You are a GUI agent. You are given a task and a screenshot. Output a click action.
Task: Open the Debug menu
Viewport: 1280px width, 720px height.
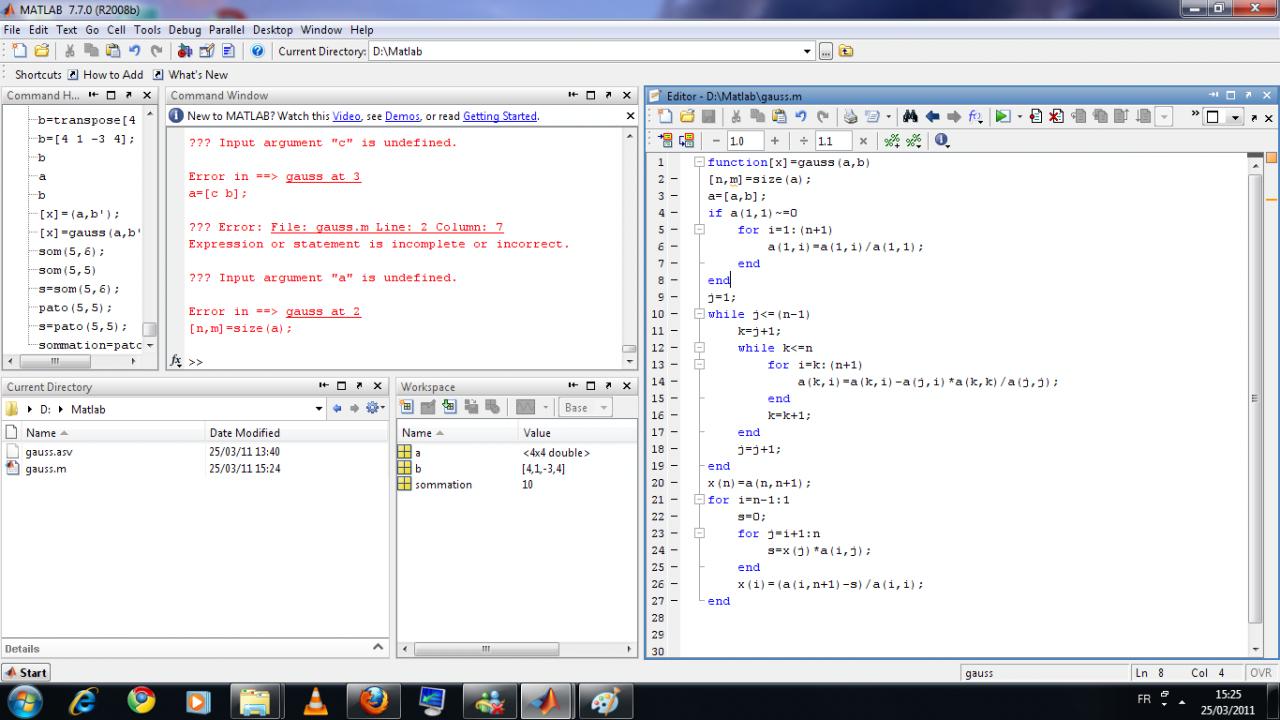[184, 30]
